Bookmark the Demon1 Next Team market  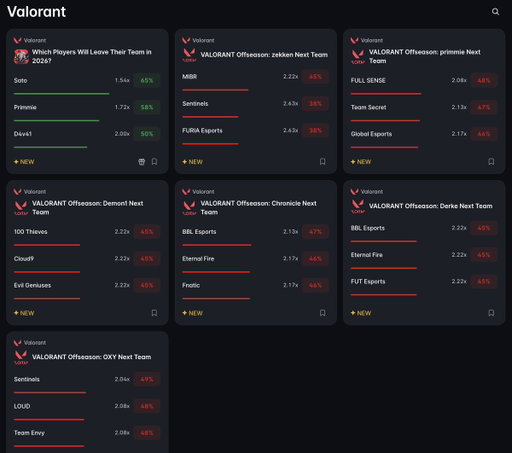(154, 313)
